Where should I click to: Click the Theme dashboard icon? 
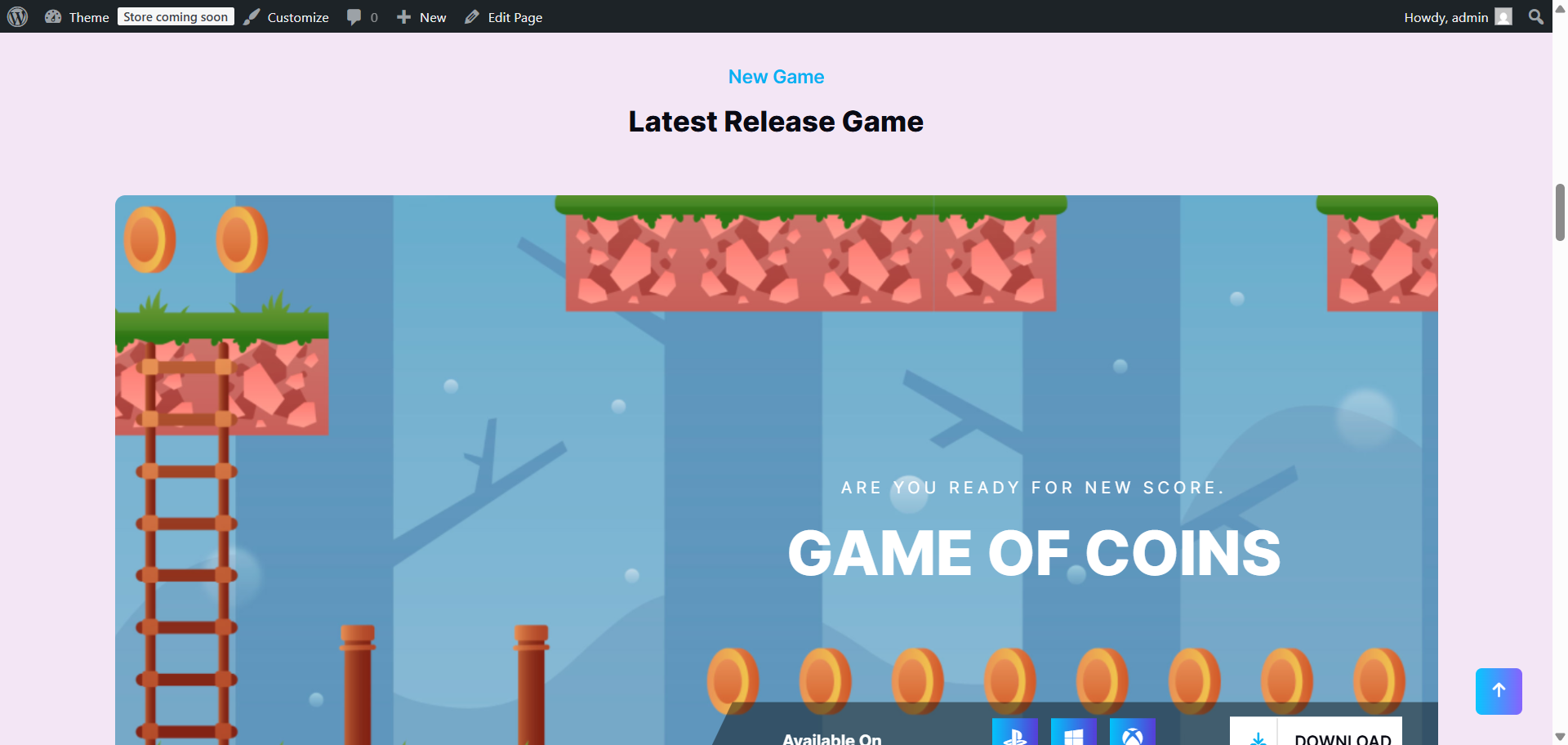click(x=53, y=16)
